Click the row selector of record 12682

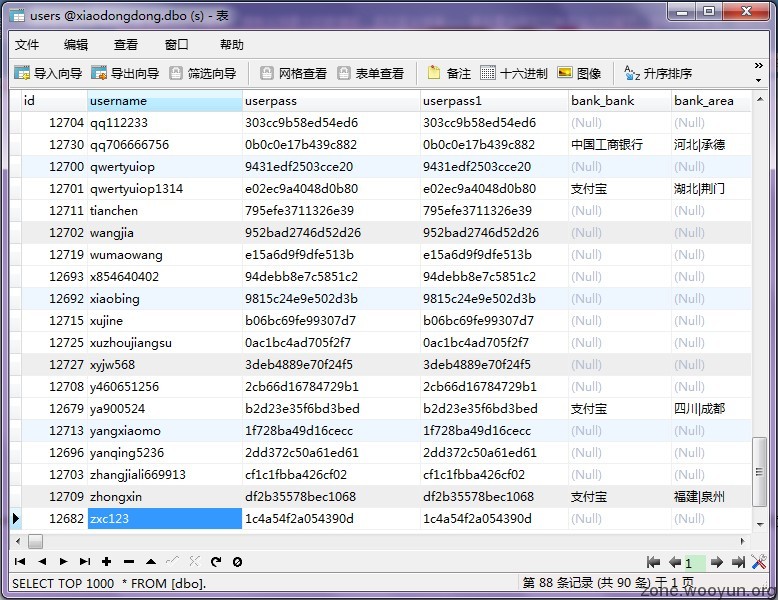point(15,519)
